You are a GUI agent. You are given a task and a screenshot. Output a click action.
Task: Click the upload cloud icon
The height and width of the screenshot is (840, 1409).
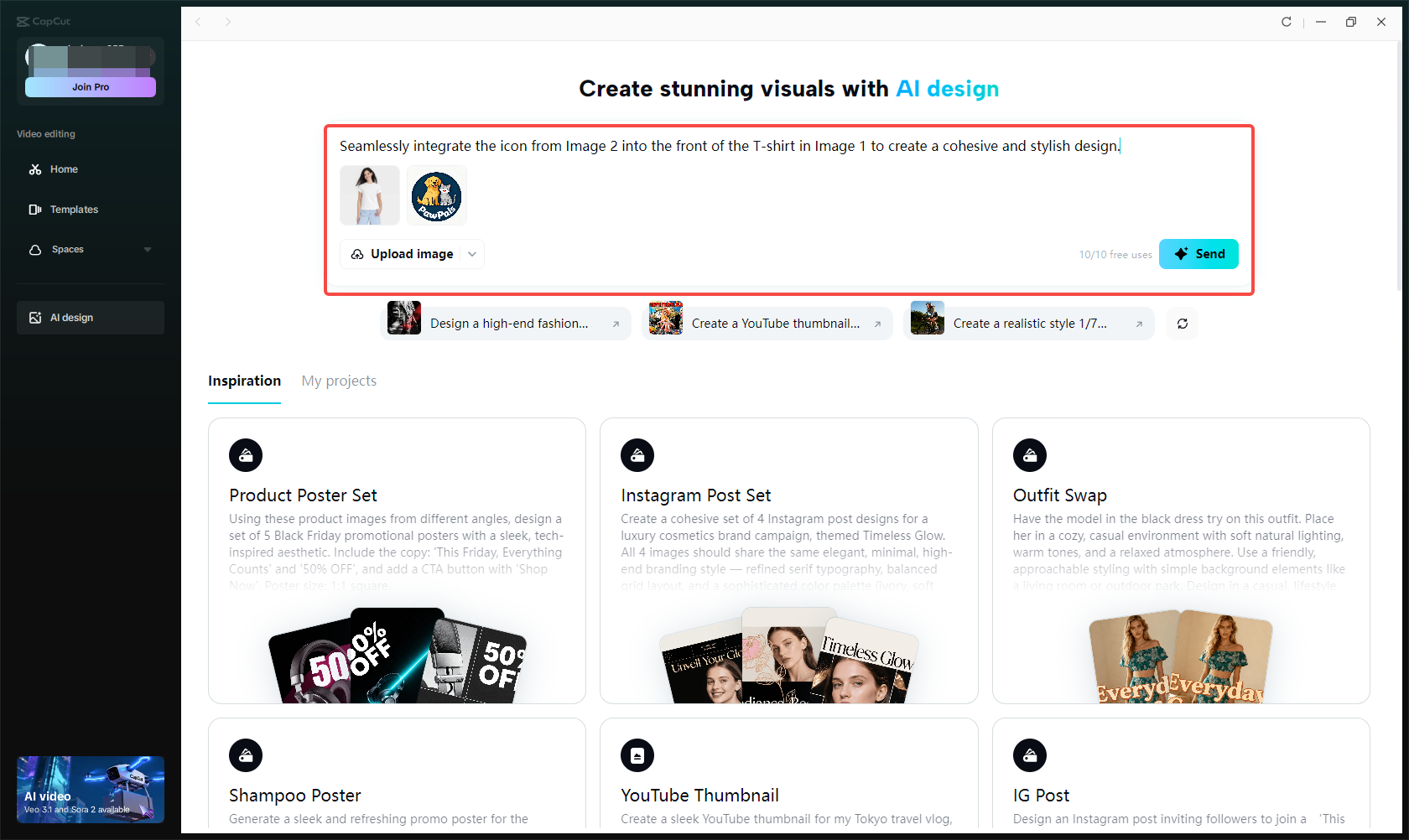pos(357,254)
